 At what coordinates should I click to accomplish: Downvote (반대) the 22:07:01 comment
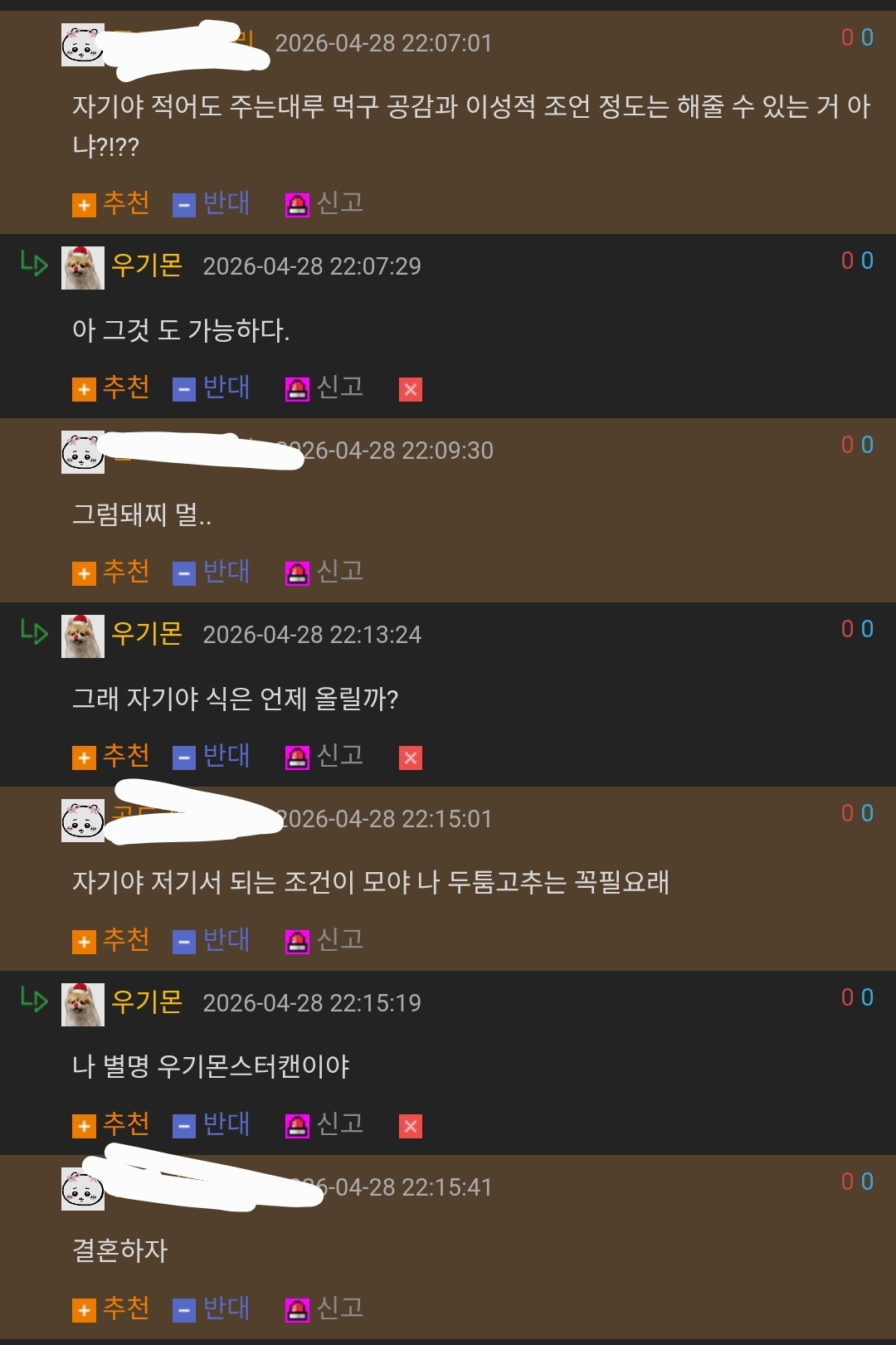pyautogui.click(x=212, y=203)
